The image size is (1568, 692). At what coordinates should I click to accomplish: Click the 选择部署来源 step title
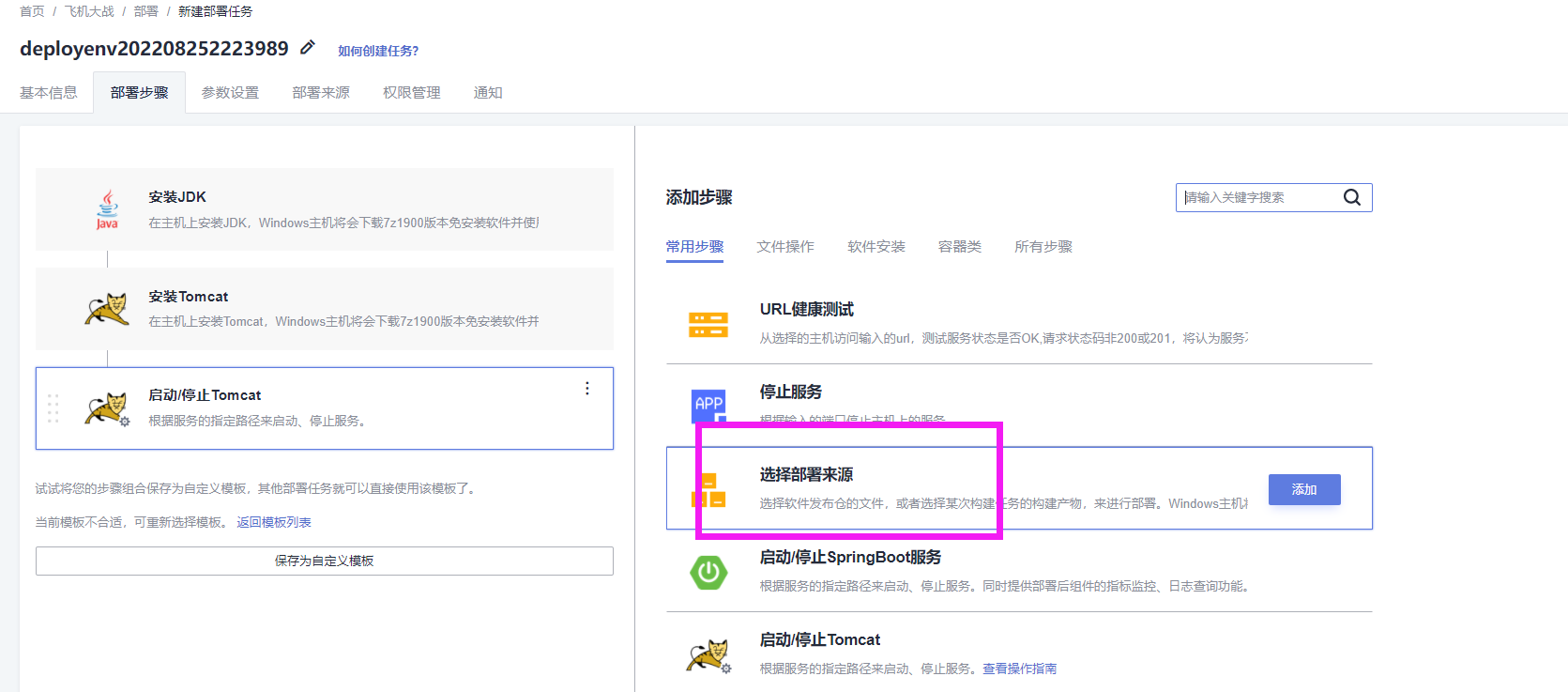pyautogui.click(x=807, y=475)
